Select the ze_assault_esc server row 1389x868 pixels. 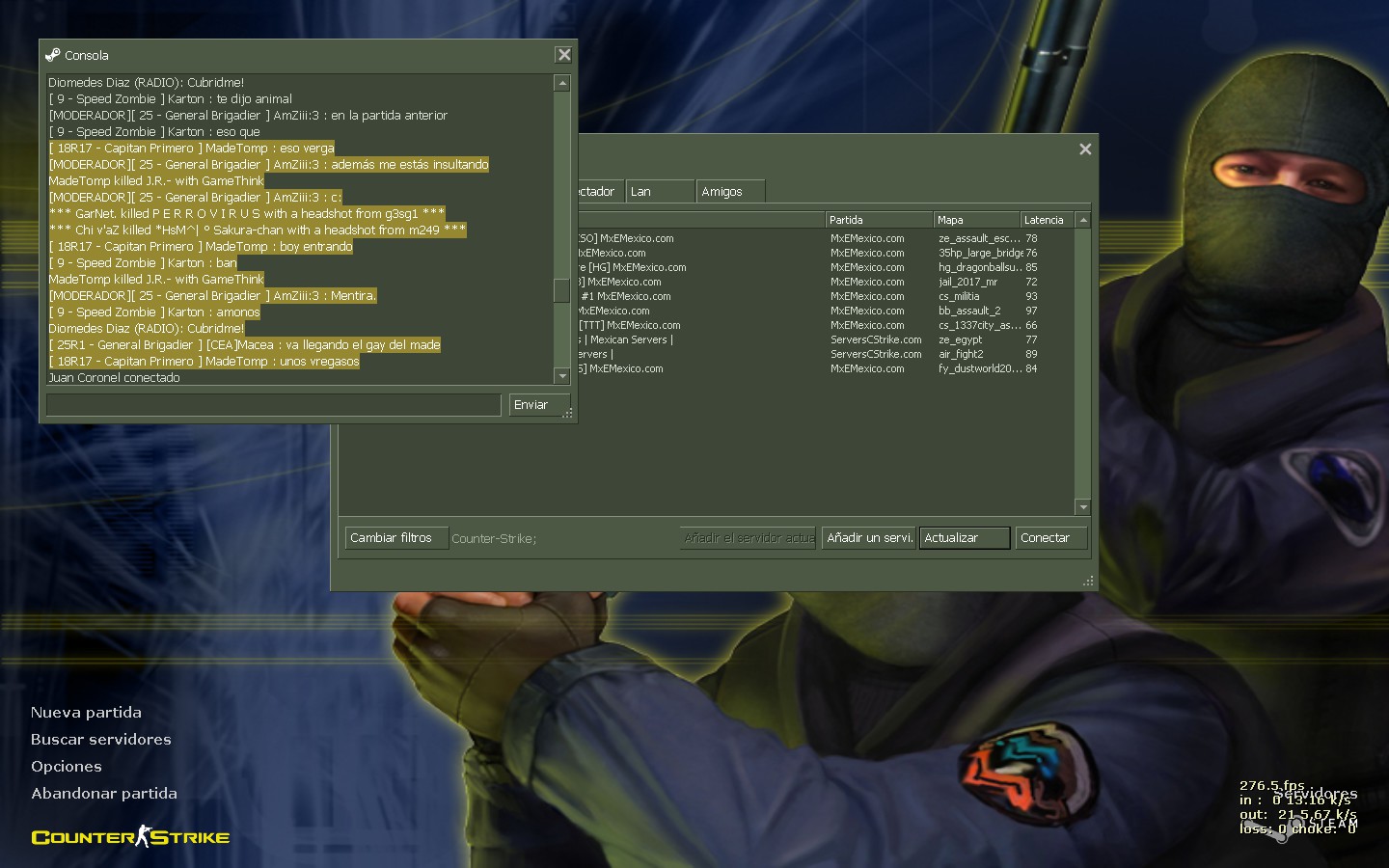826,238
